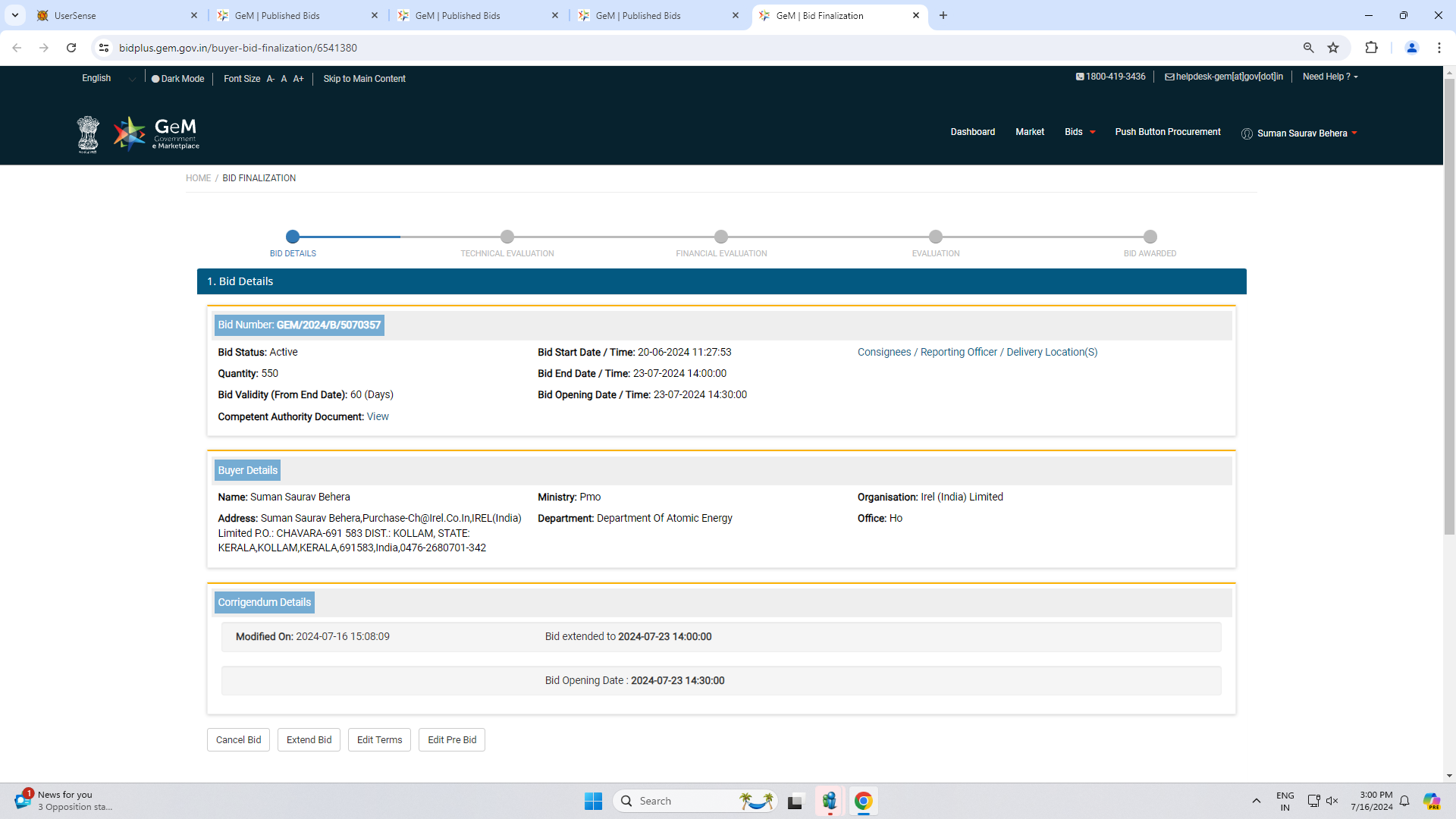Toggle Dark Mode switch

[177, 79]
